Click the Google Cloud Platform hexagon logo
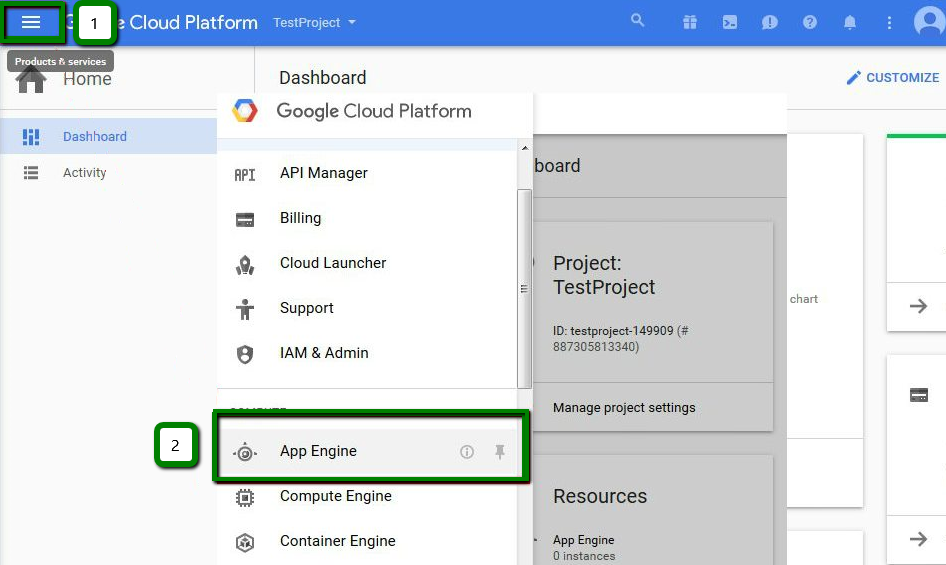The image size is (946, 565). [244, 111]
